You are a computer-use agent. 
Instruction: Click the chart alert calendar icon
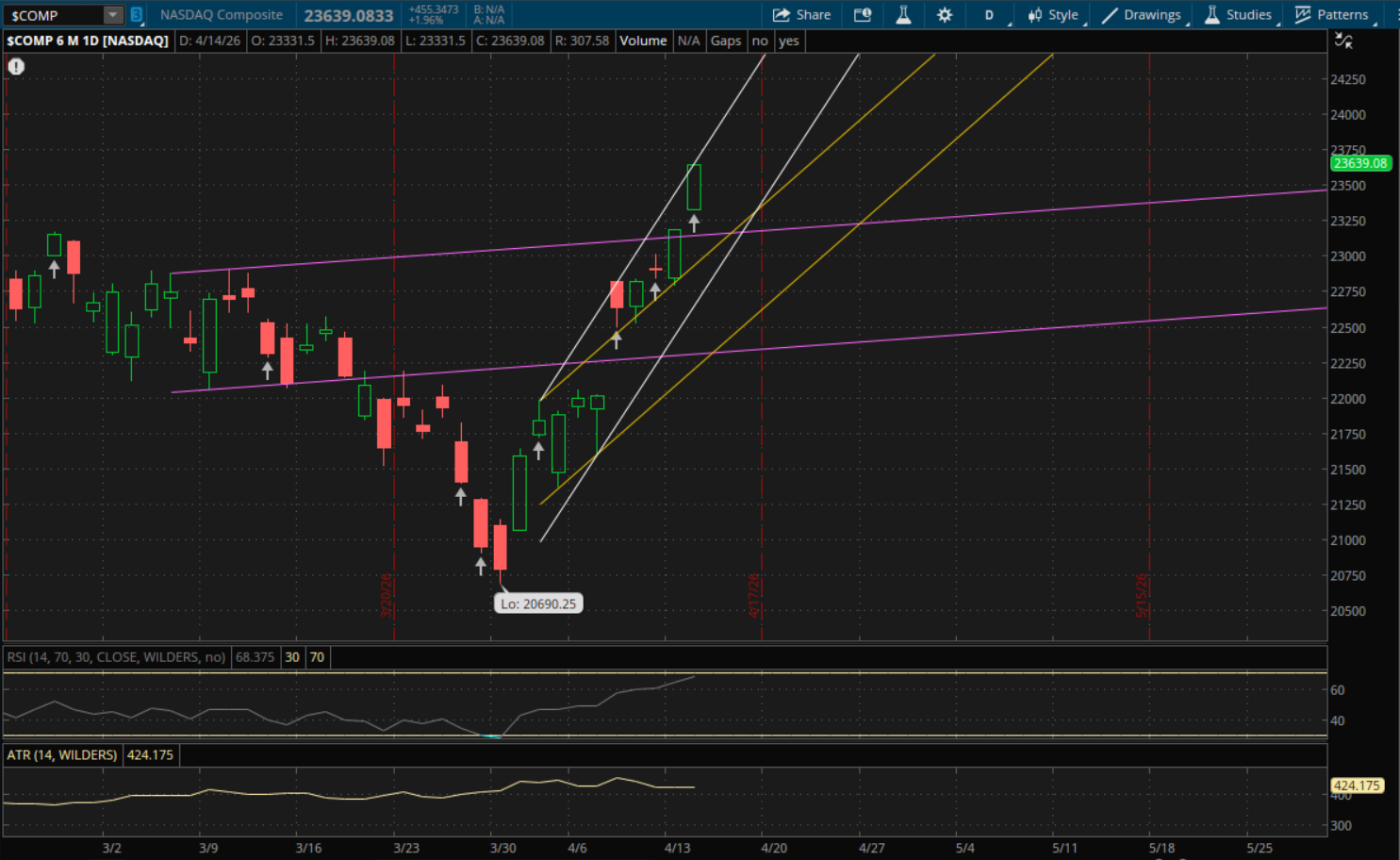[862, 15]
